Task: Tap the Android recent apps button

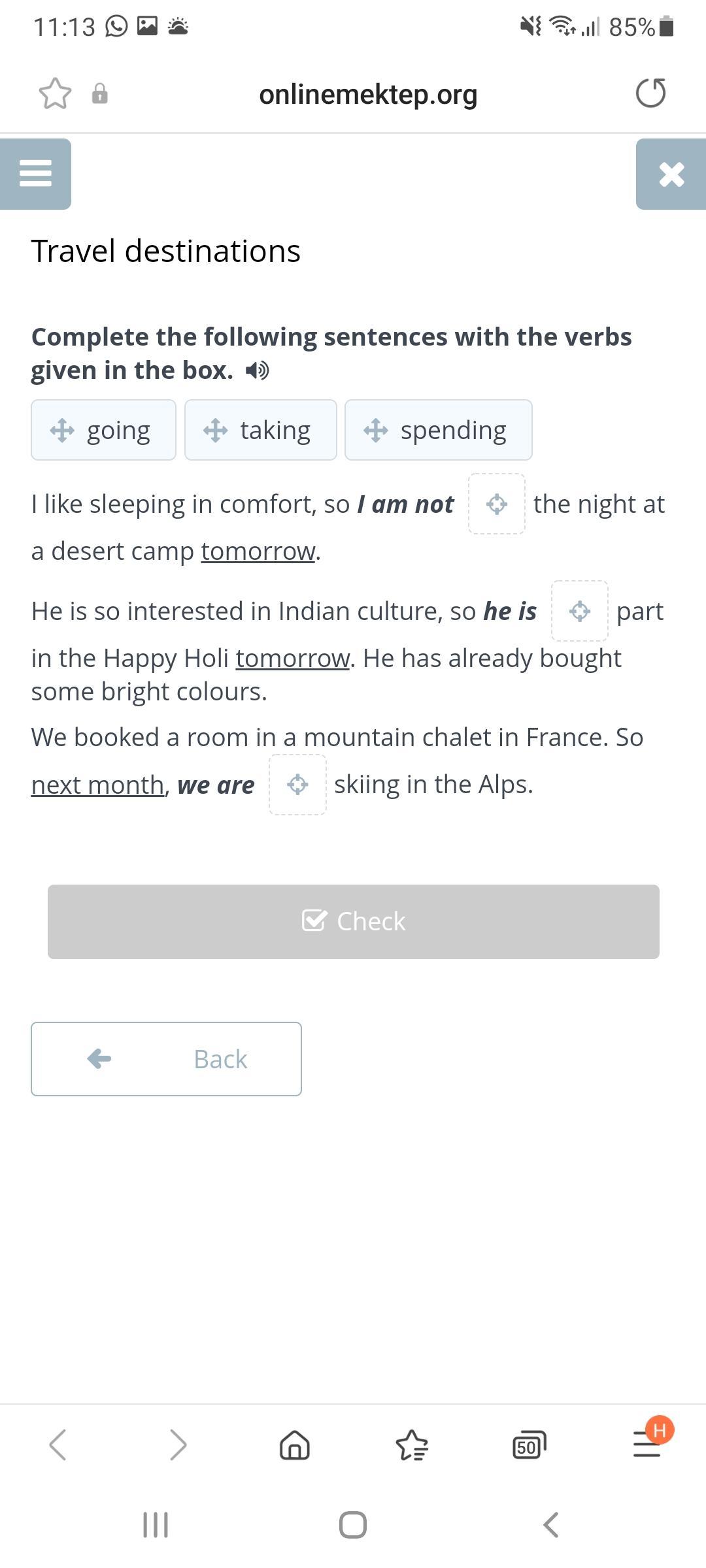Action: pos(156,1525)
